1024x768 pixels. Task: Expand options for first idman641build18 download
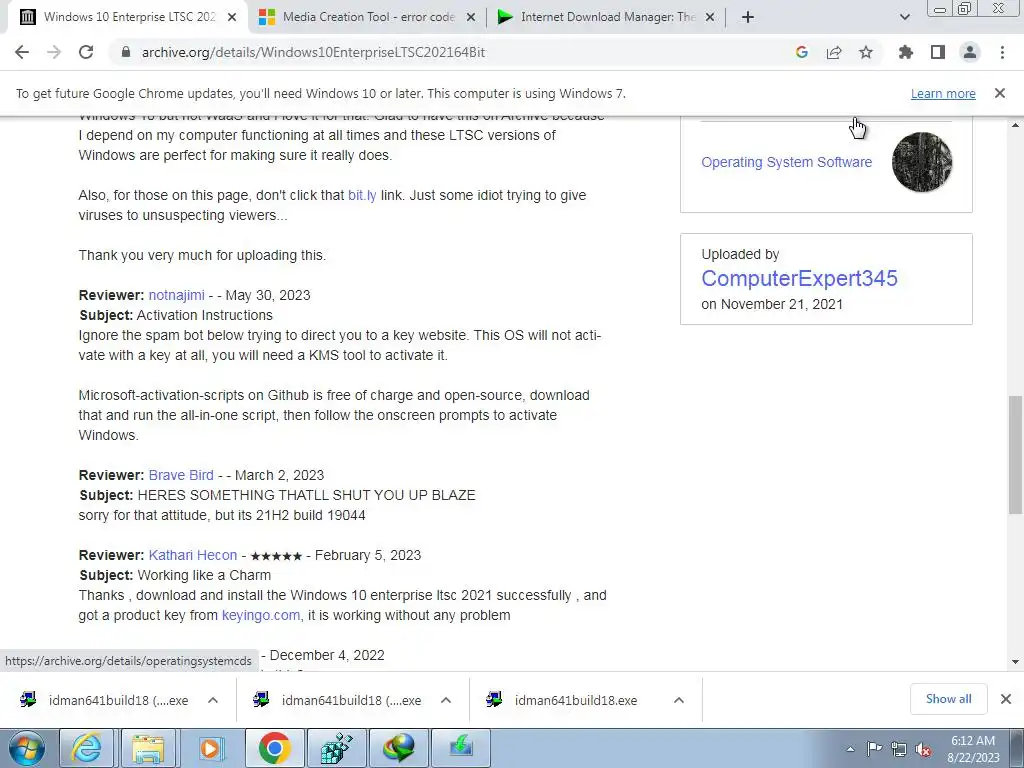[213, 700]
